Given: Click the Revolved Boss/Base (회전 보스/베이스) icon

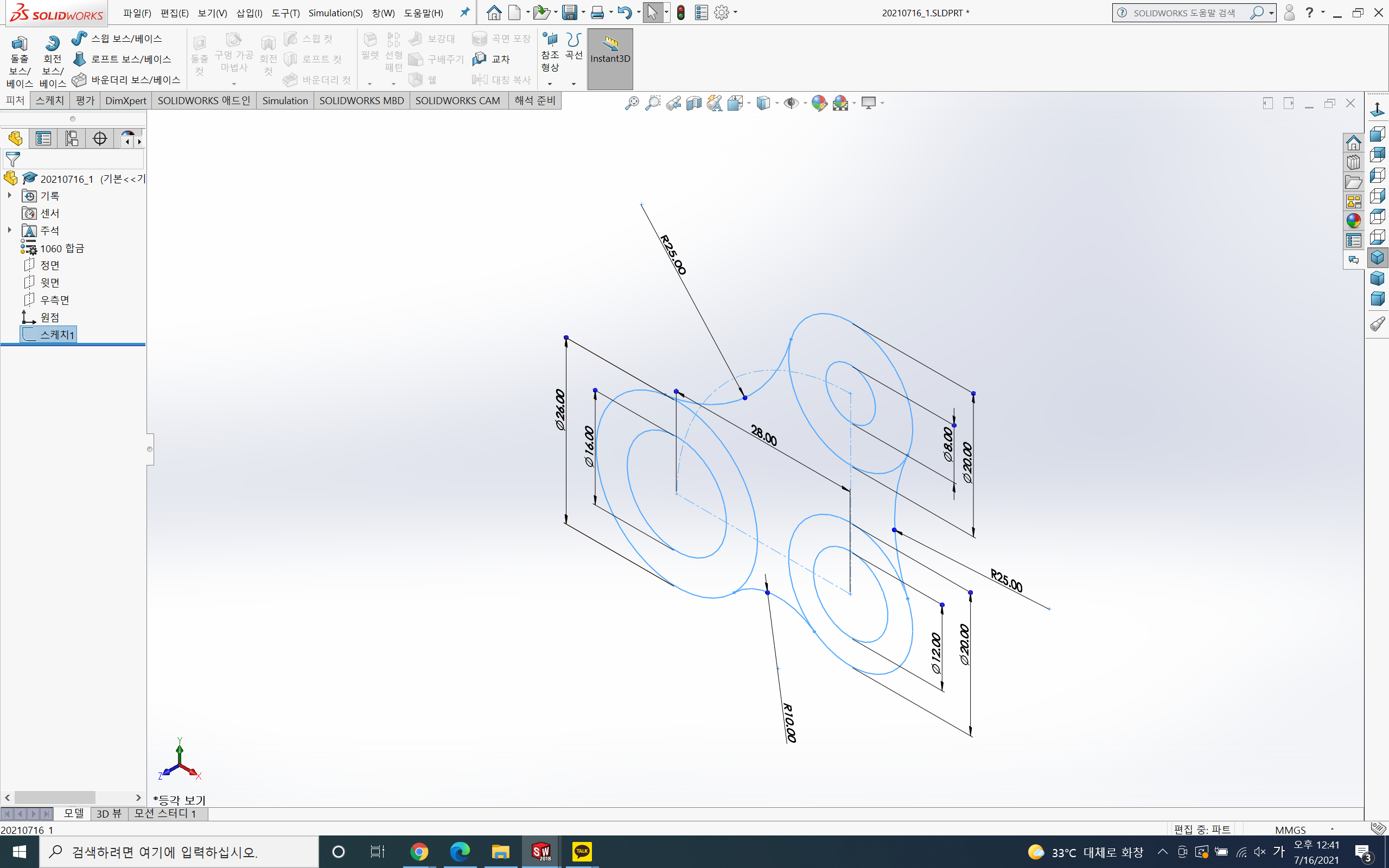Looking at the screenshot, I should (x=52, y=43).
